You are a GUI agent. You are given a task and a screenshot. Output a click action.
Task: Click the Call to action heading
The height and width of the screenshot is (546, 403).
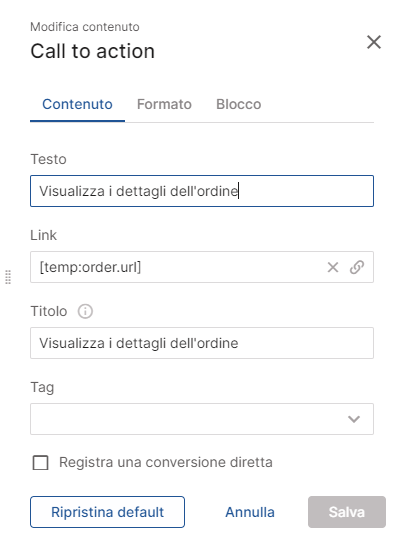coord(93,51)
